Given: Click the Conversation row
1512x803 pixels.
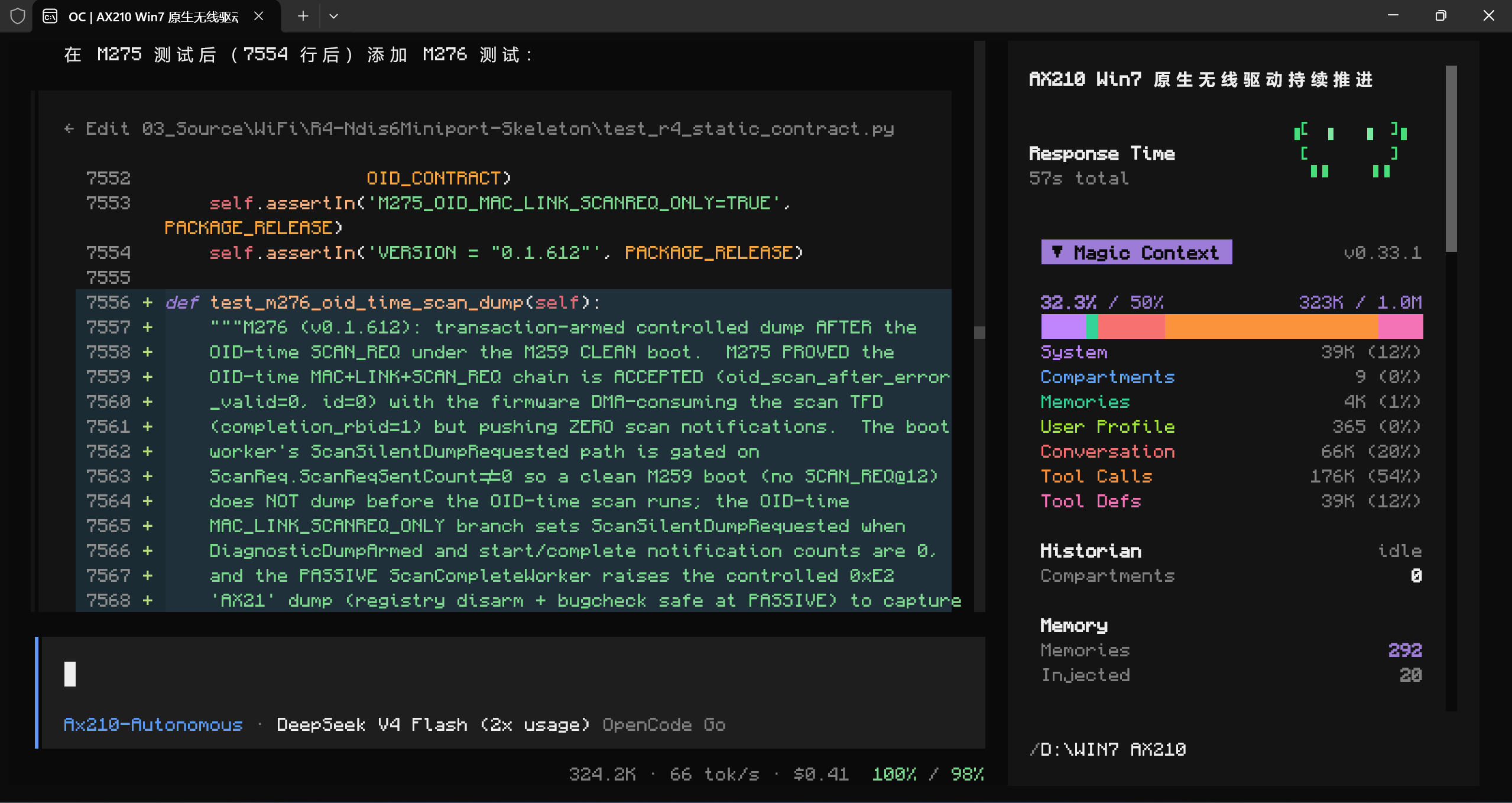Looking at the screenshot, I should [x=1231, y=452].
